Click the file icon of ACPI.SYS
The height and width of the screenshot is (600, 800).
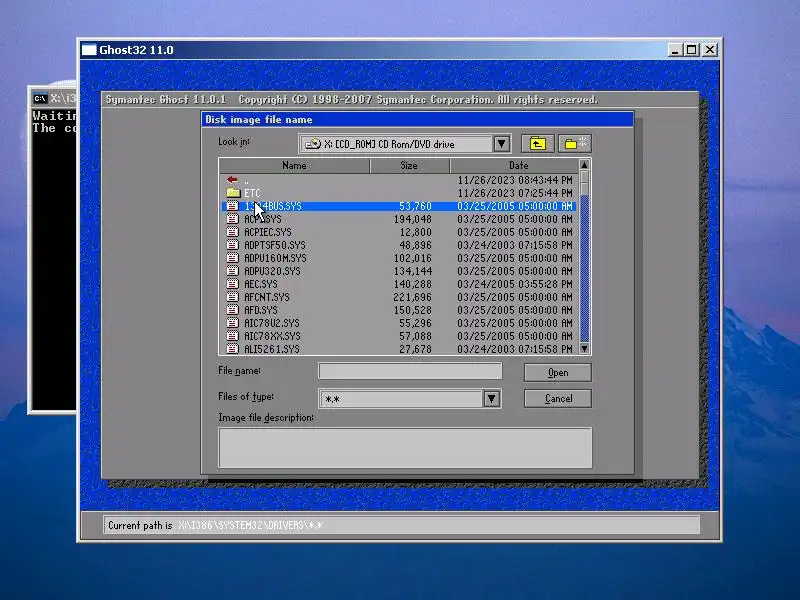click(233, 219)
